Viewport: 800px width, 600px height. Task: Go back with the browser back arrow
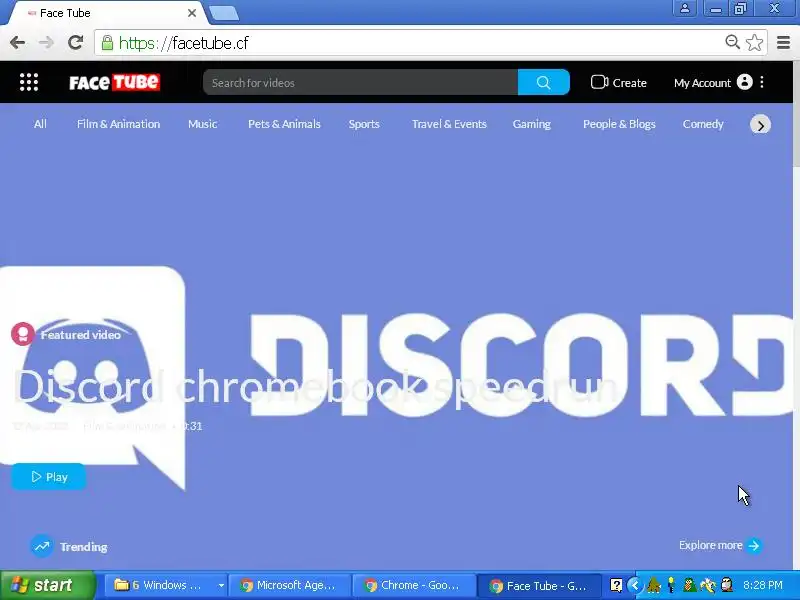point(17,42)
